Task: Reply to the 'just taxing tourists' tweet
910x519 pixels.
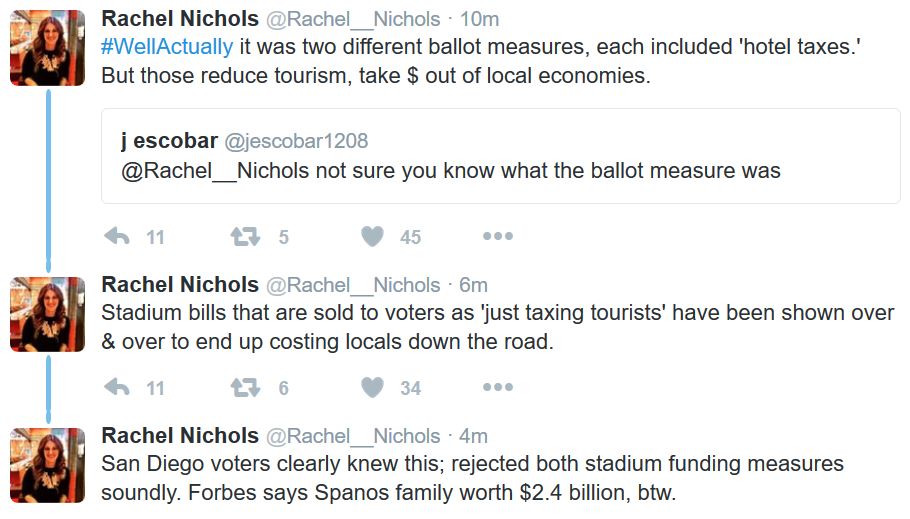Action: pos(117,387)
